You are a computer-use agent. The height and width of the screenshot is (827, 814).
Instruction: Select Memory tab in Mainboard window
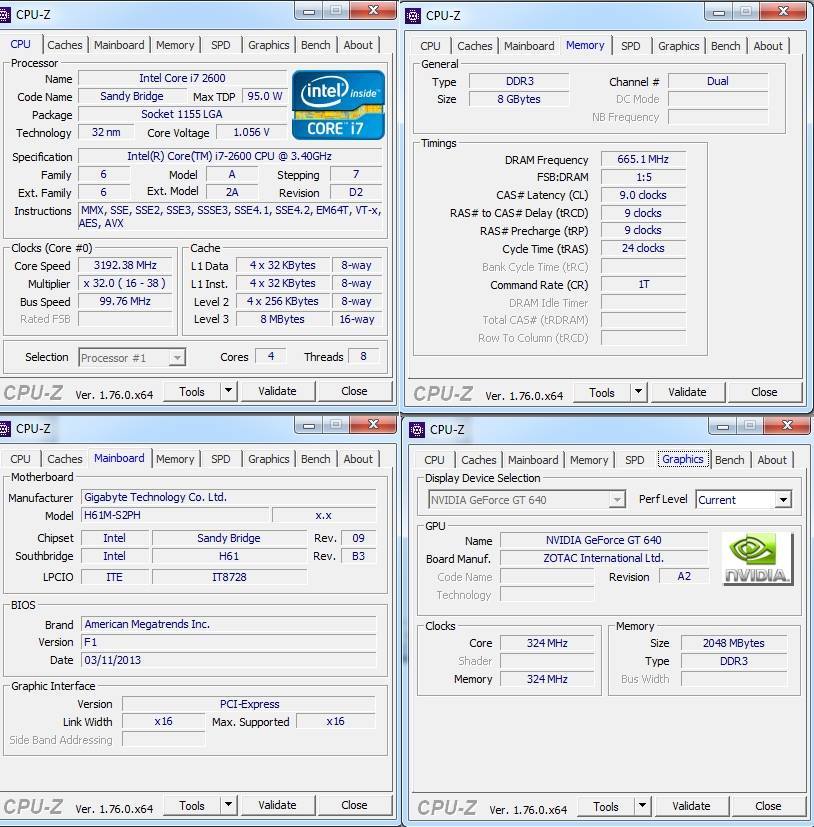coord(175,459)
